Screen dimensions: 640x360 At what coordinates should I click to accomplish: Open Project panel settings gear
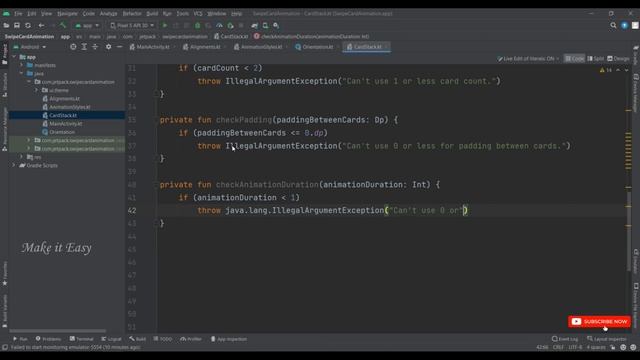(x=108, y=47)
